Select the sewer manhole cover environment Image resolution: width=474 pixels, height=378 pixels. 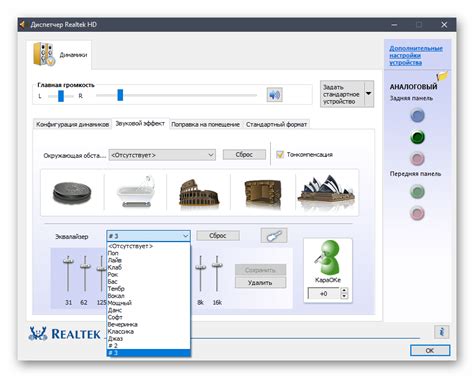coord(72,193)
